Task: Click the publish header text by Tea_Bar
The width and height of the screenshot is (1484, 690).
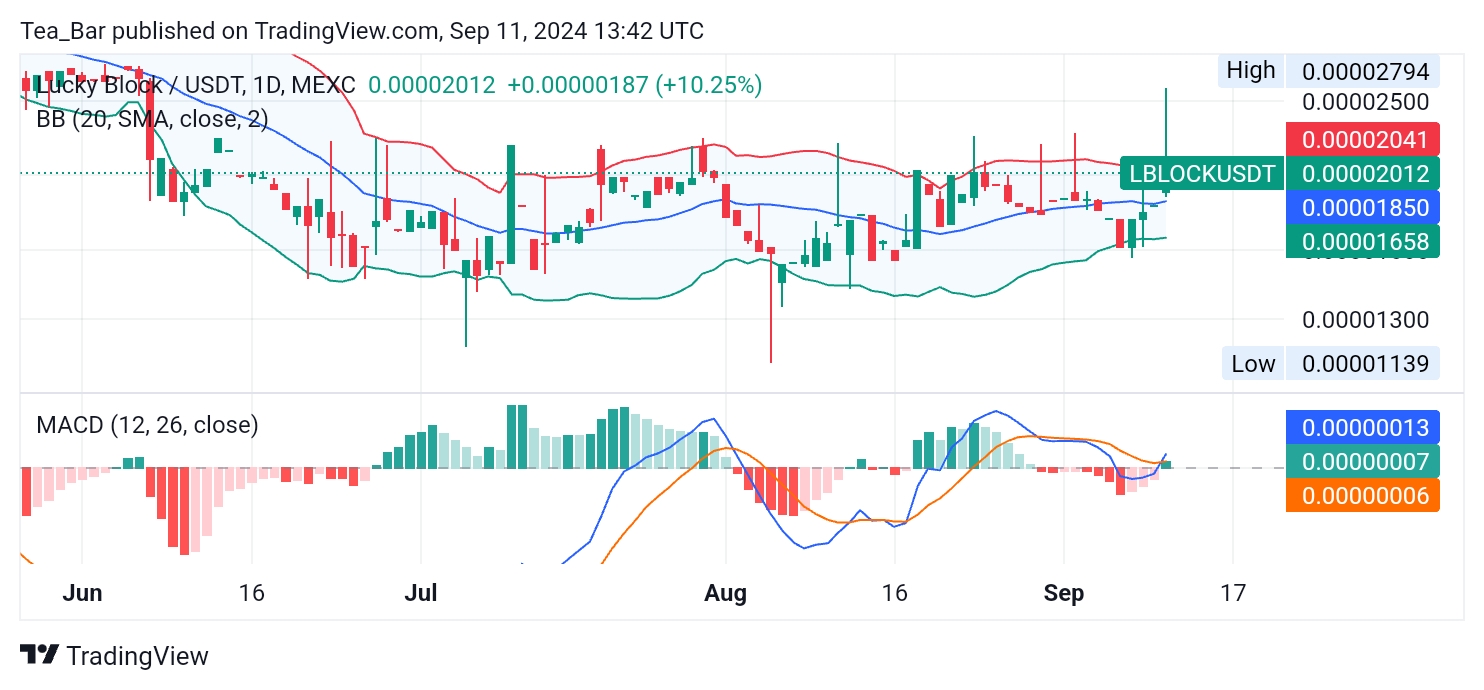Action: (x=363, y=31)
